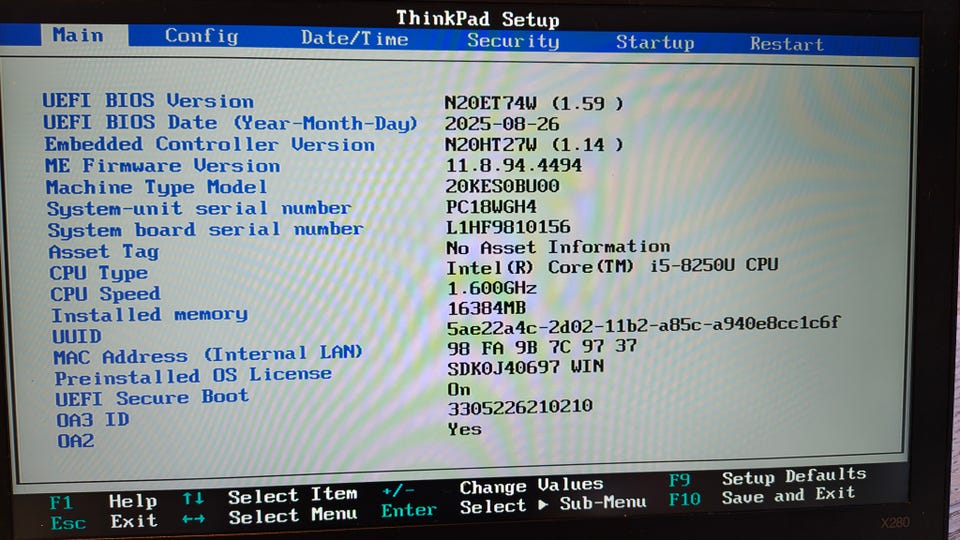Click the Save and Exit hint

coord(789,495)
